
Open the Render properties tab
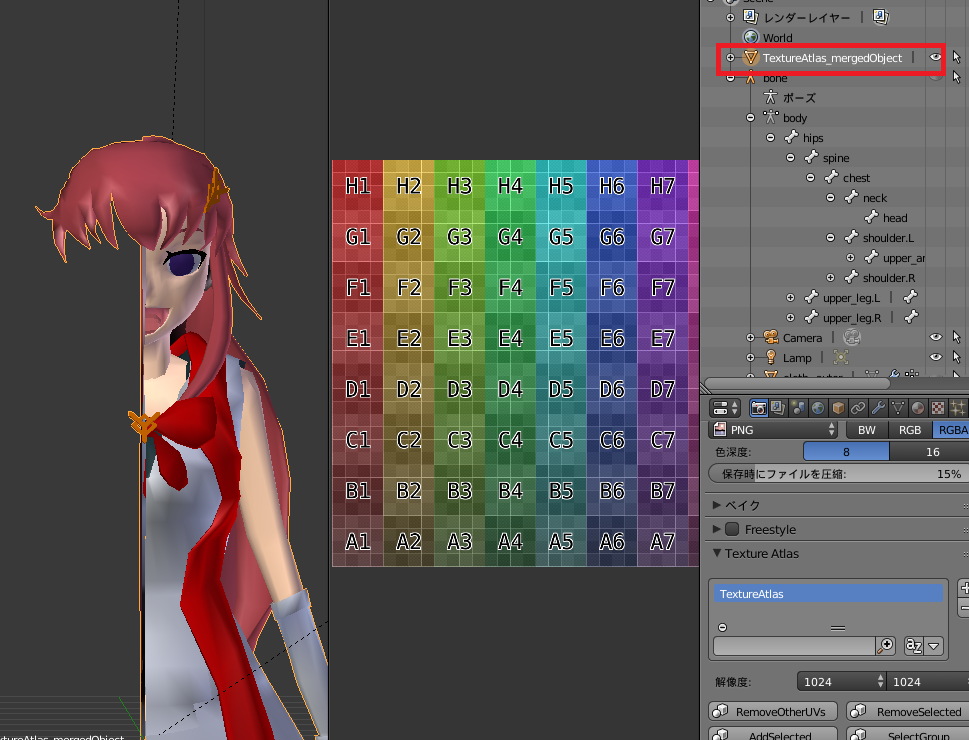[758, 407]
